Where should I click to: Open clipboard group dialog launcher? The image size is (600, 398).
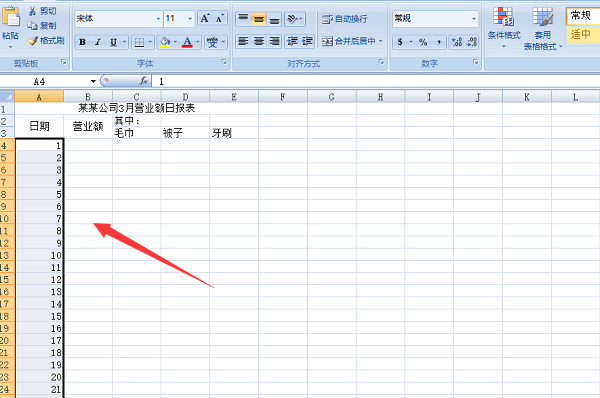click(x=64, y=62)
